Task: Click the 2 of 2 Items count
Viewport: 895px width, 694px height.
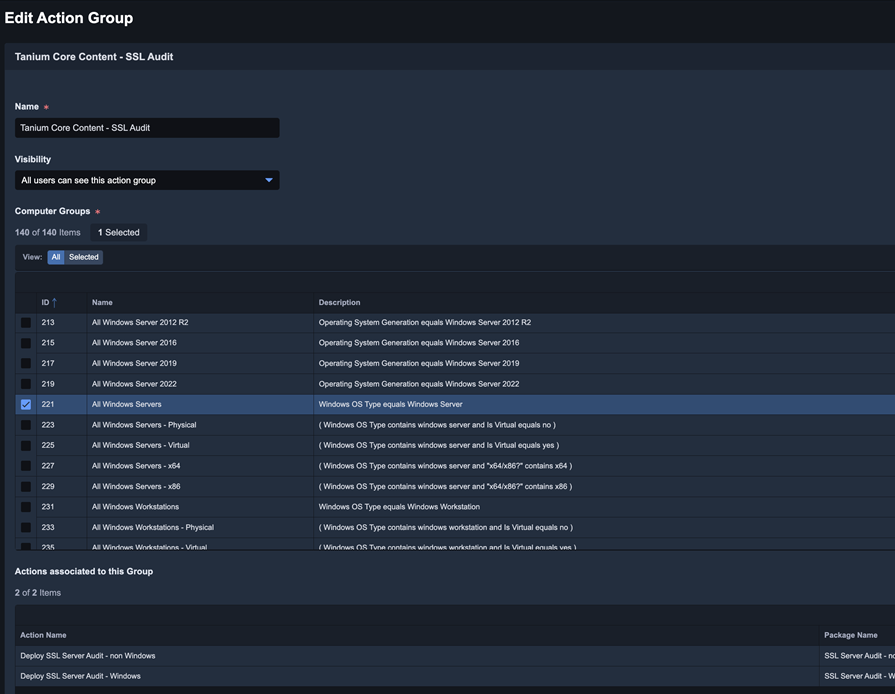Action: click(38, 593)
